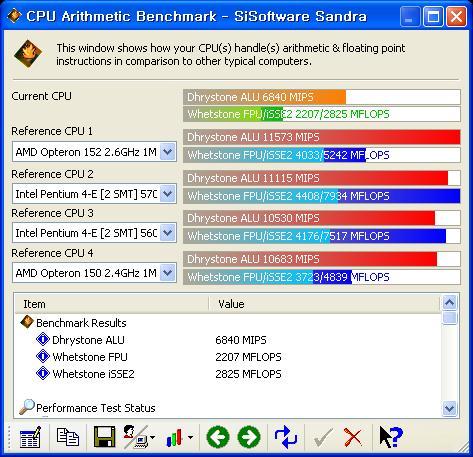The image size is (473, 457).
Task: Click the bar chart icon in toolbar
Action: tap(175, 437)
